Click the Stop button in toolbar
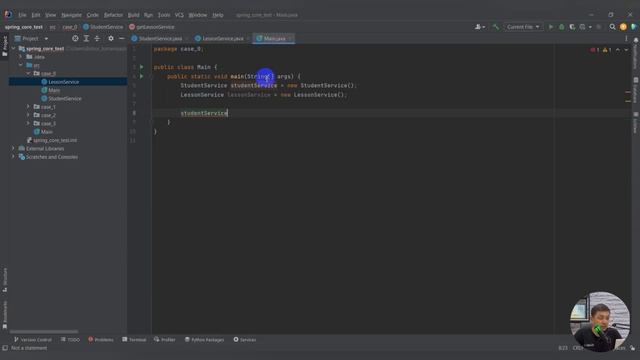 (x=599, y=27)
